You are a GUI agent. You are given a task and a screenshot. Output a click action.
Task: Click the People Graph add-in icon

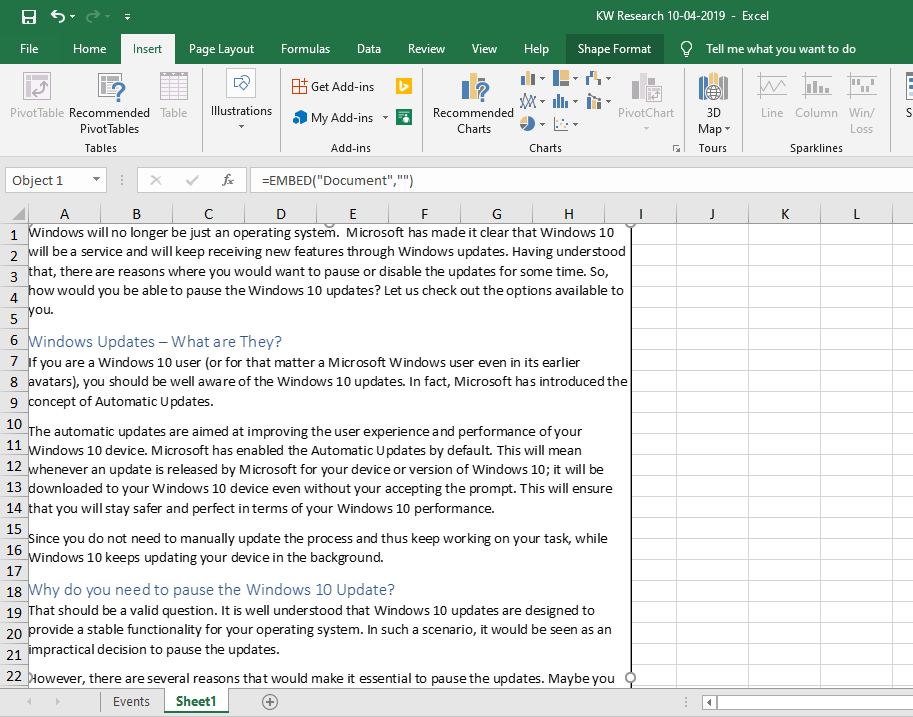click(404, 117)
